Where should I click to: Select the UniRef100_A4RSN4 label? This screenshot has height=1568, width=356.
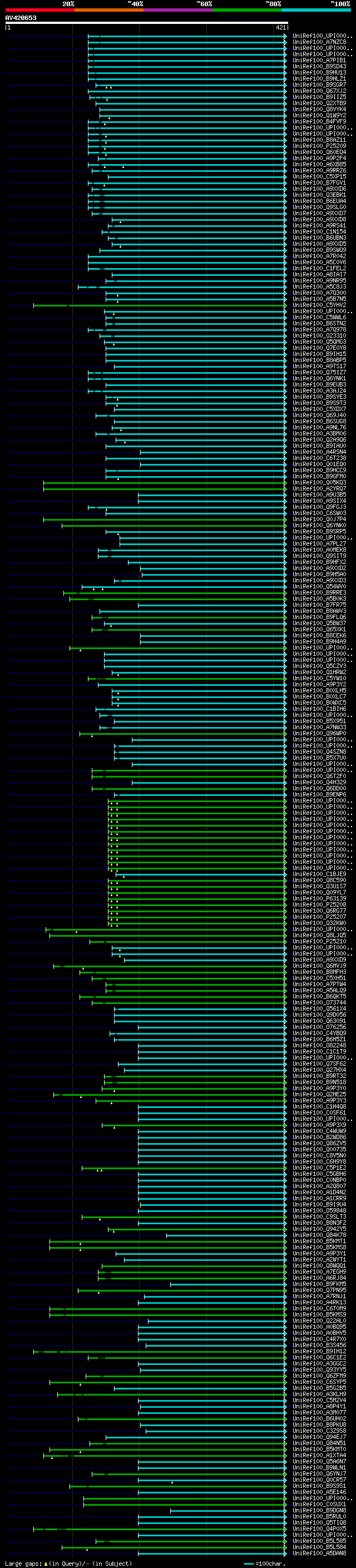coord(319,452)
